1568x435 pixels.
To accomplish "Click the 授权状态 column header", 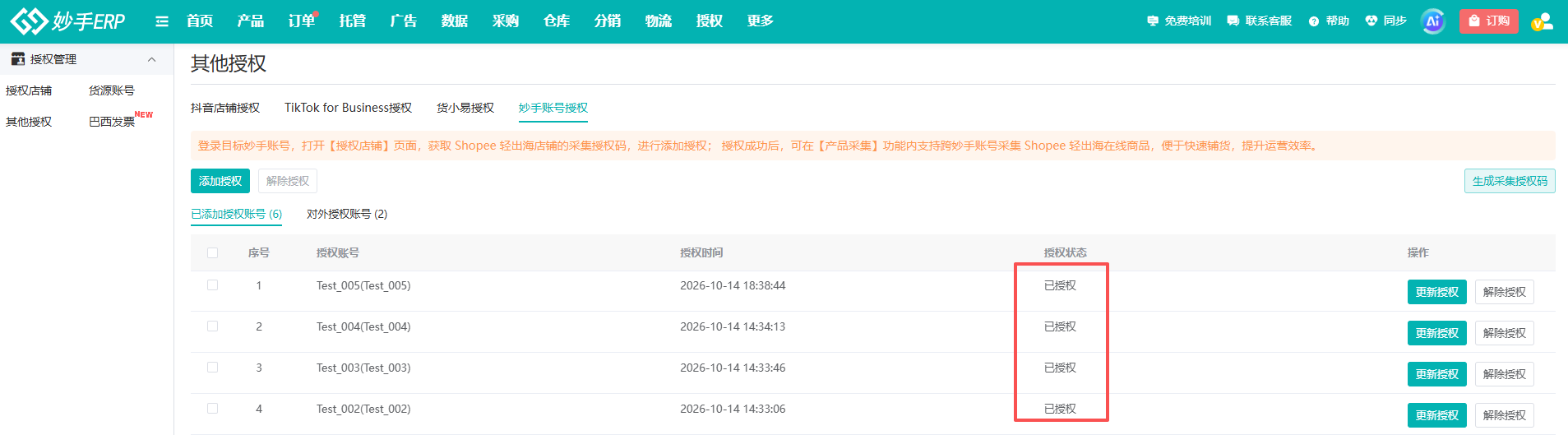I will (x=1066, y=252).
